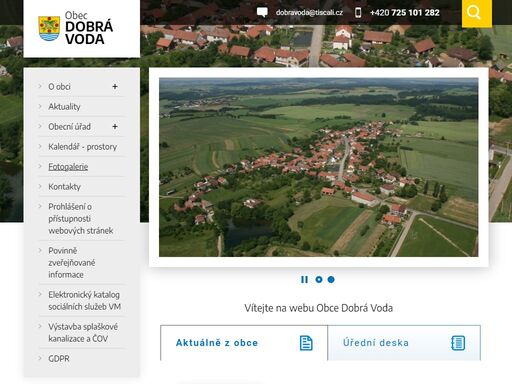Open the Kontakty menu item
Screen dimensions: 512x384
(x=64, y=187)
